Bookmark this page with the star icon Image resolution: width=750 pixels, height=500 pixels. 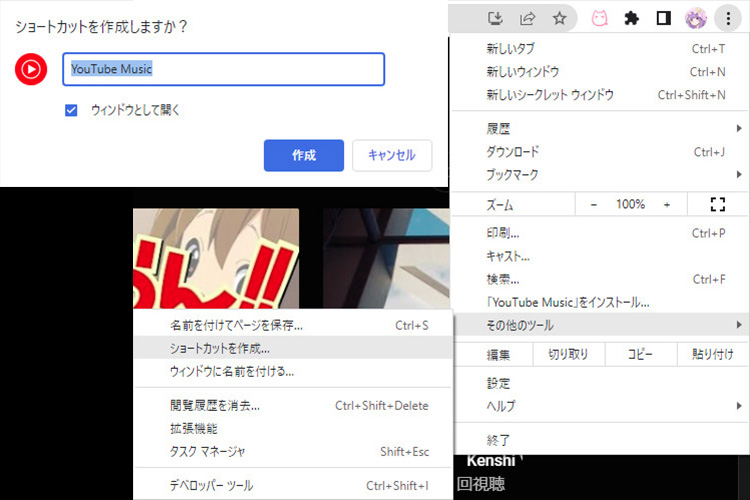tap(559, 18)
